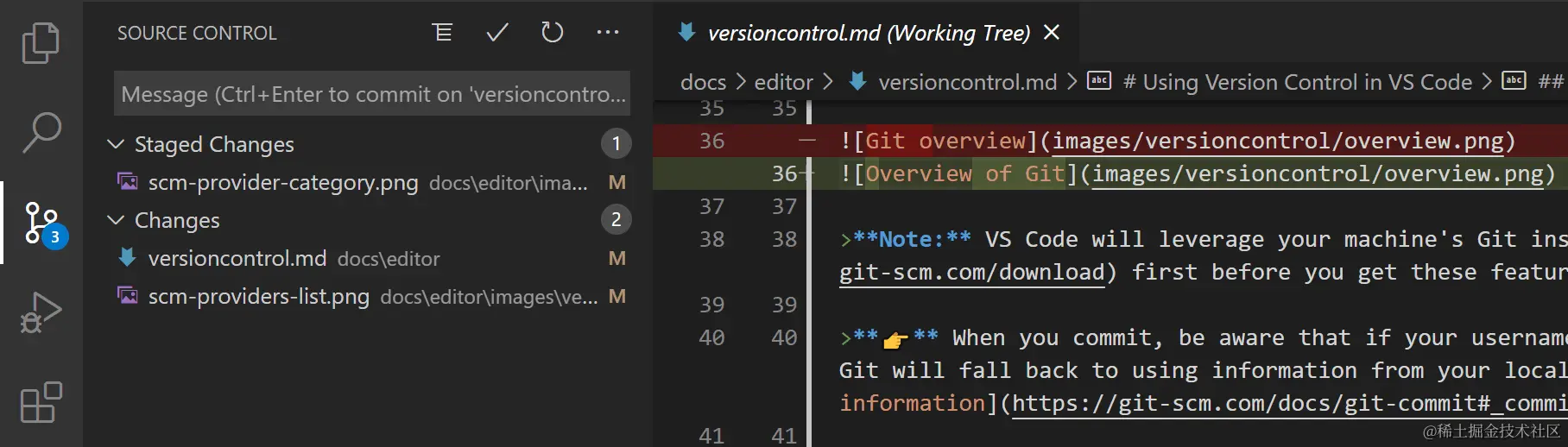Click 'versioncontrol.md' in the breadcrumb
Image resolution: width=1568 pixels, height=447 pixels.
click(x=967, y=82)
